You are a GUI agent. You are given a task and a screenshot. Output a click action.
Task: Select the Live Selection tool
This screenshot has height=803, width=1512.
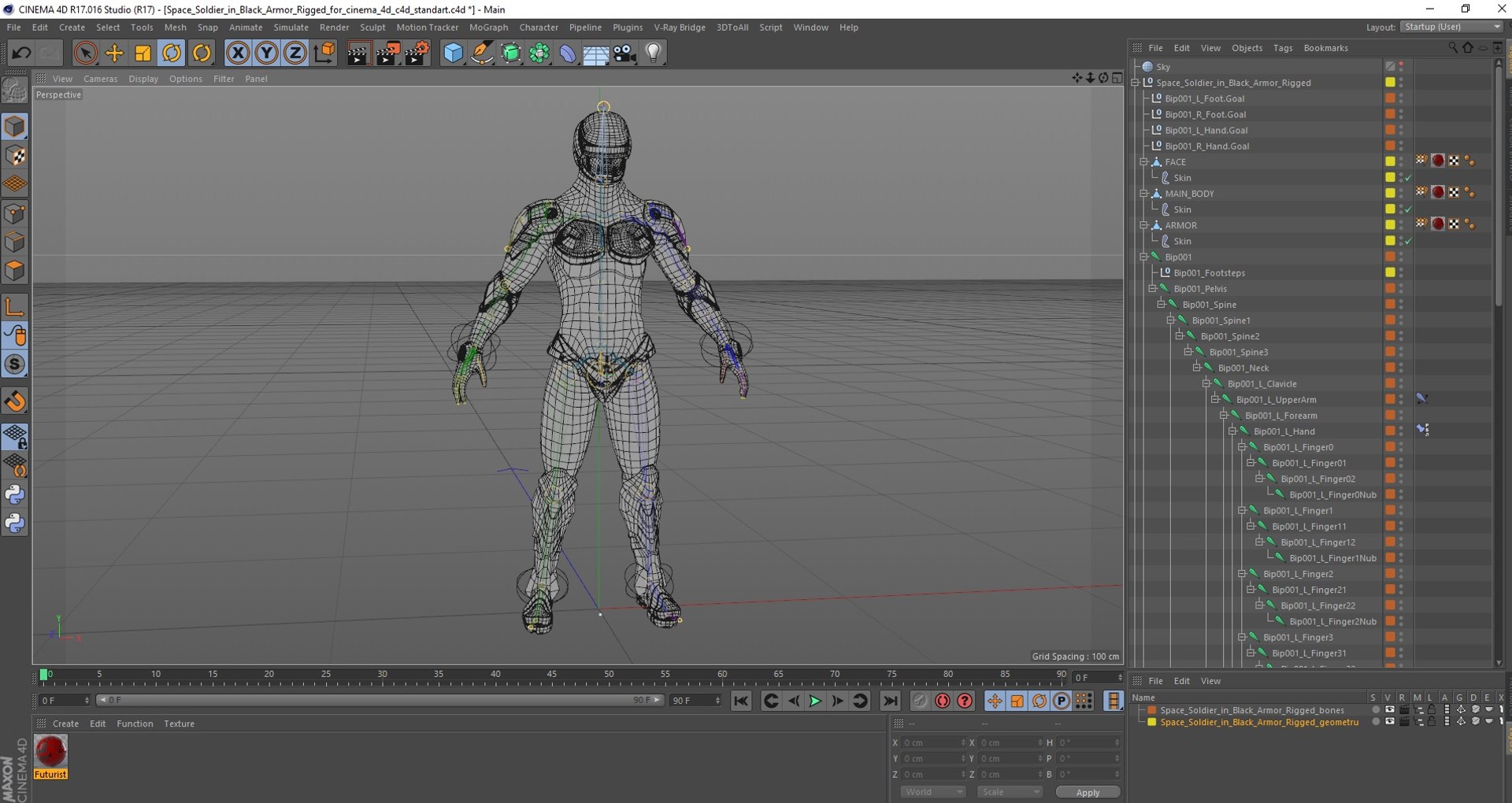tap(85, 53)
